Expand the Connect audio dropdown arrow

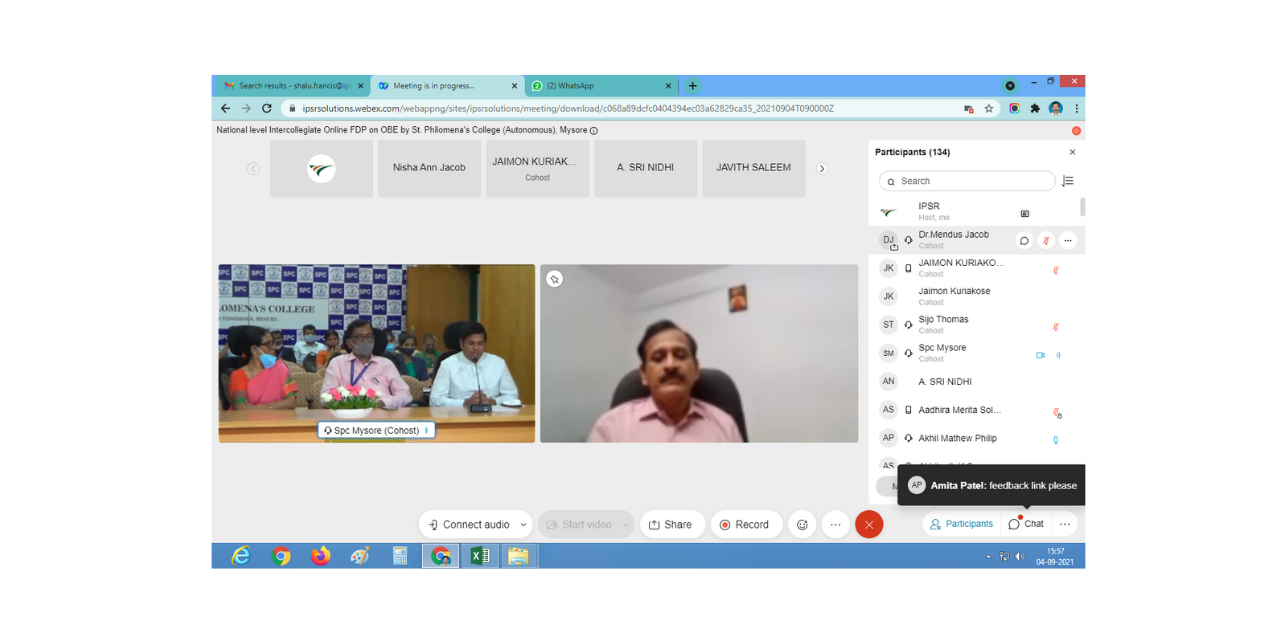[x=523, y=525]
